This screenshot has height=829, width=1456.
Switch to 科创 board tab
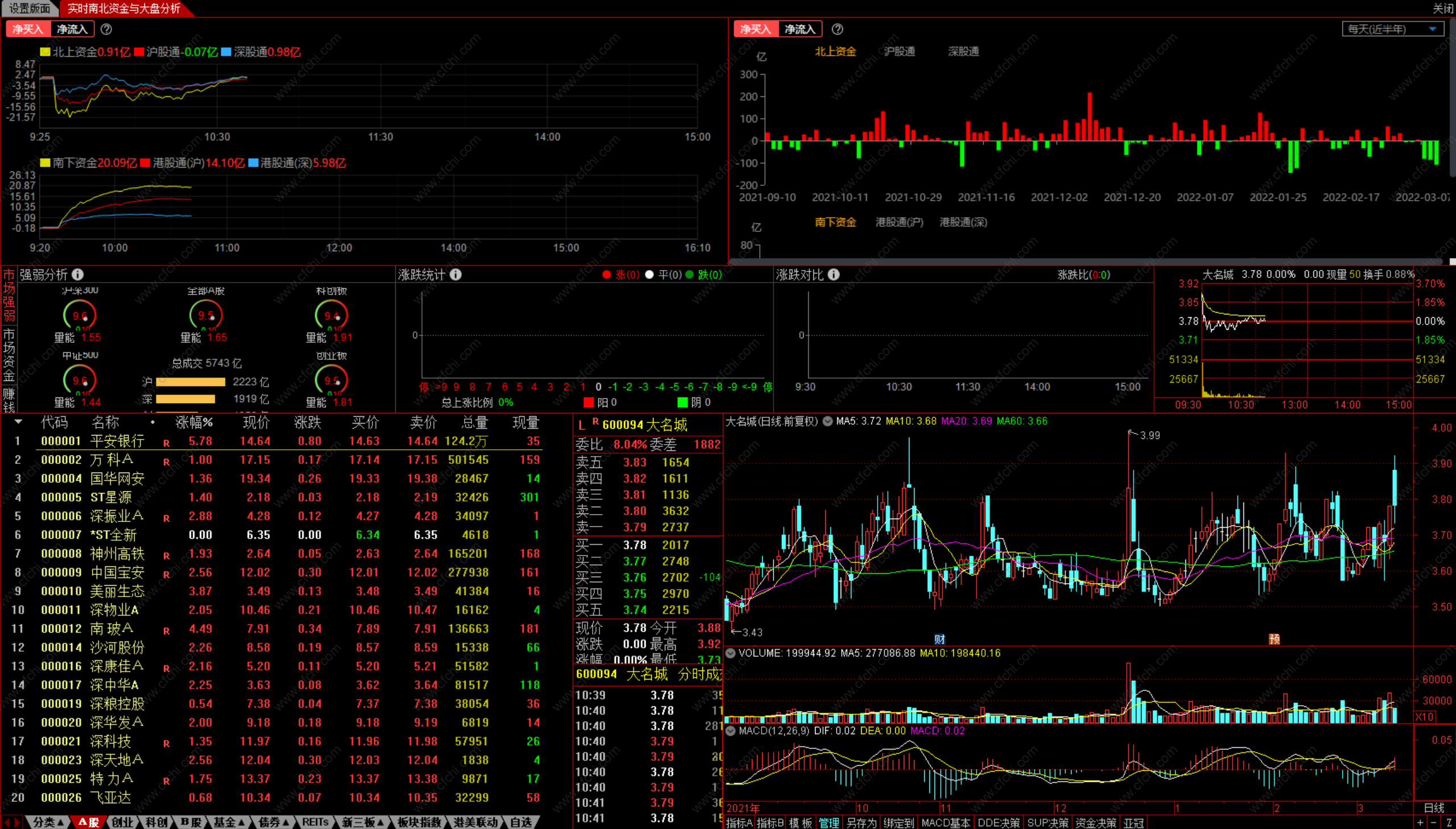[156, 822]
